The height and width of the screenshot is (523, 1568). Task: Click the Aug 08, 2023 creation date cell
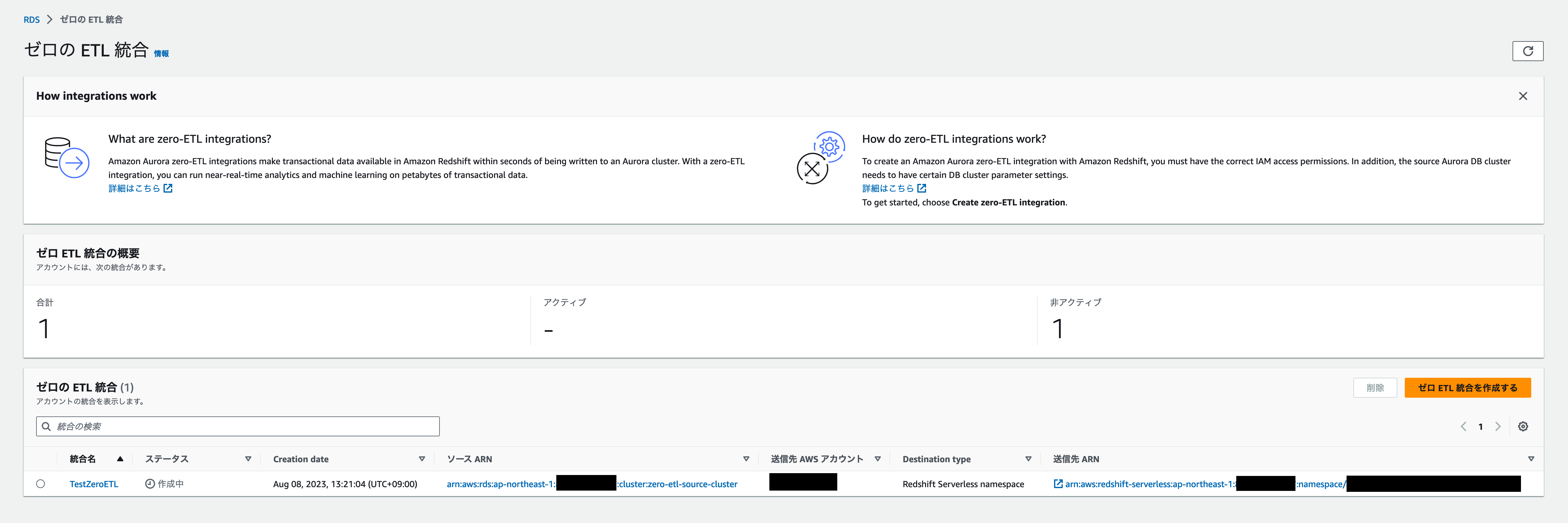(345, 484)
